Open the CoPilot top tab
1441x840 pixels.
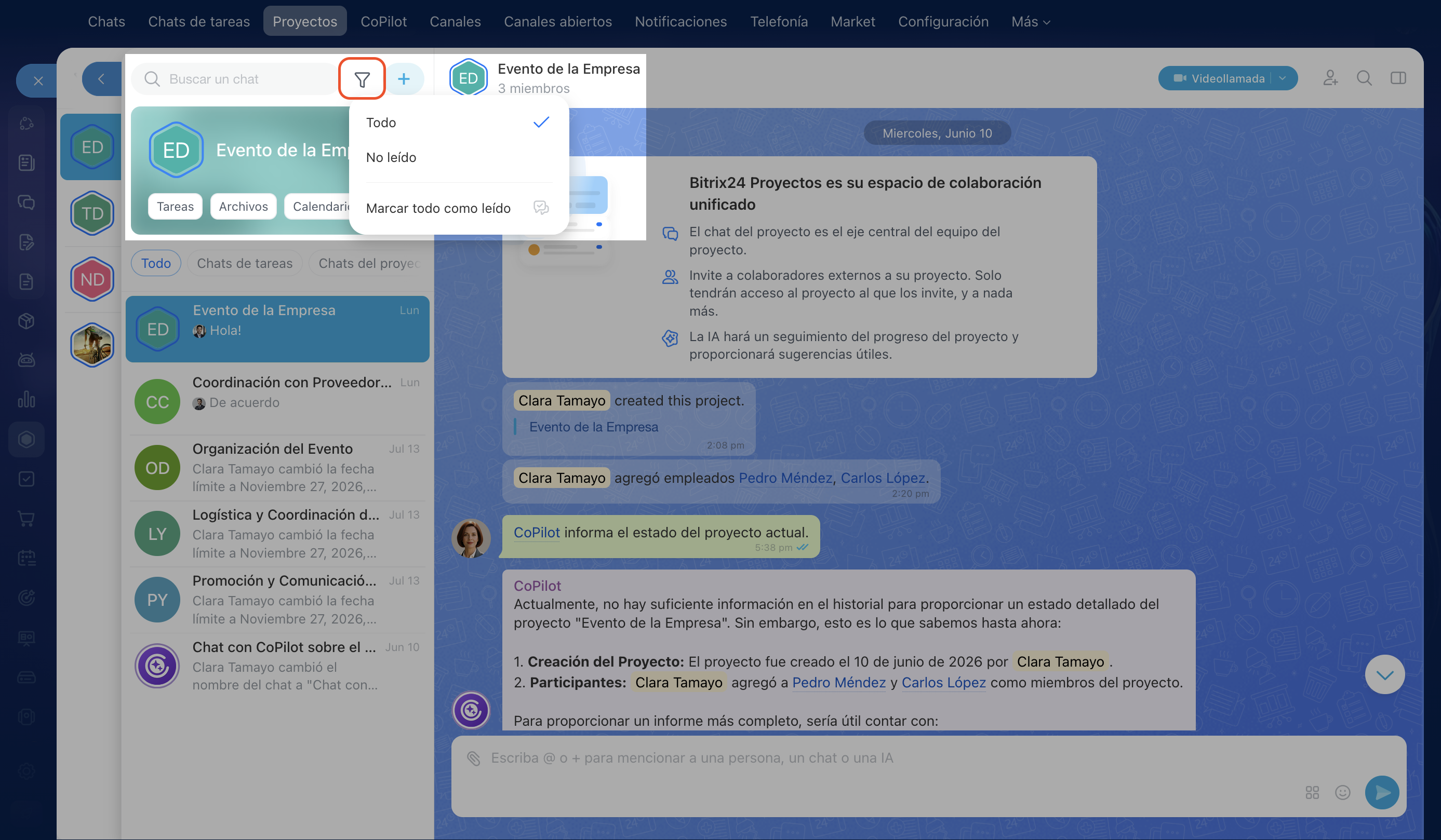click(x=383, y=22)
